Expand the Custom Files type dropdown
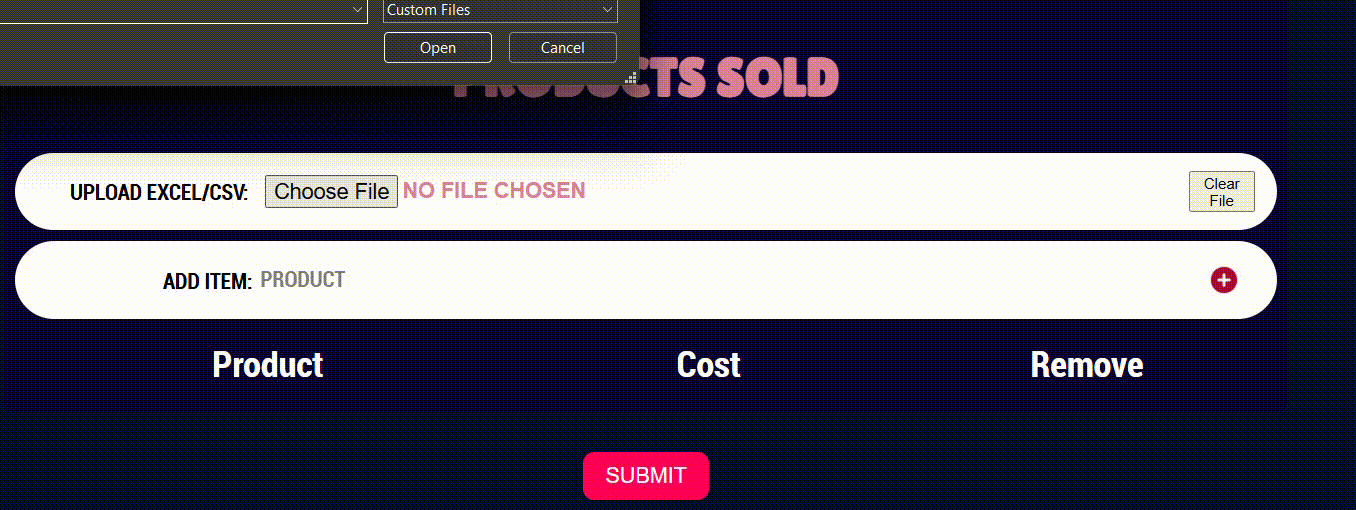Viewport: 1356px width, 510px height. coord(607,10)
